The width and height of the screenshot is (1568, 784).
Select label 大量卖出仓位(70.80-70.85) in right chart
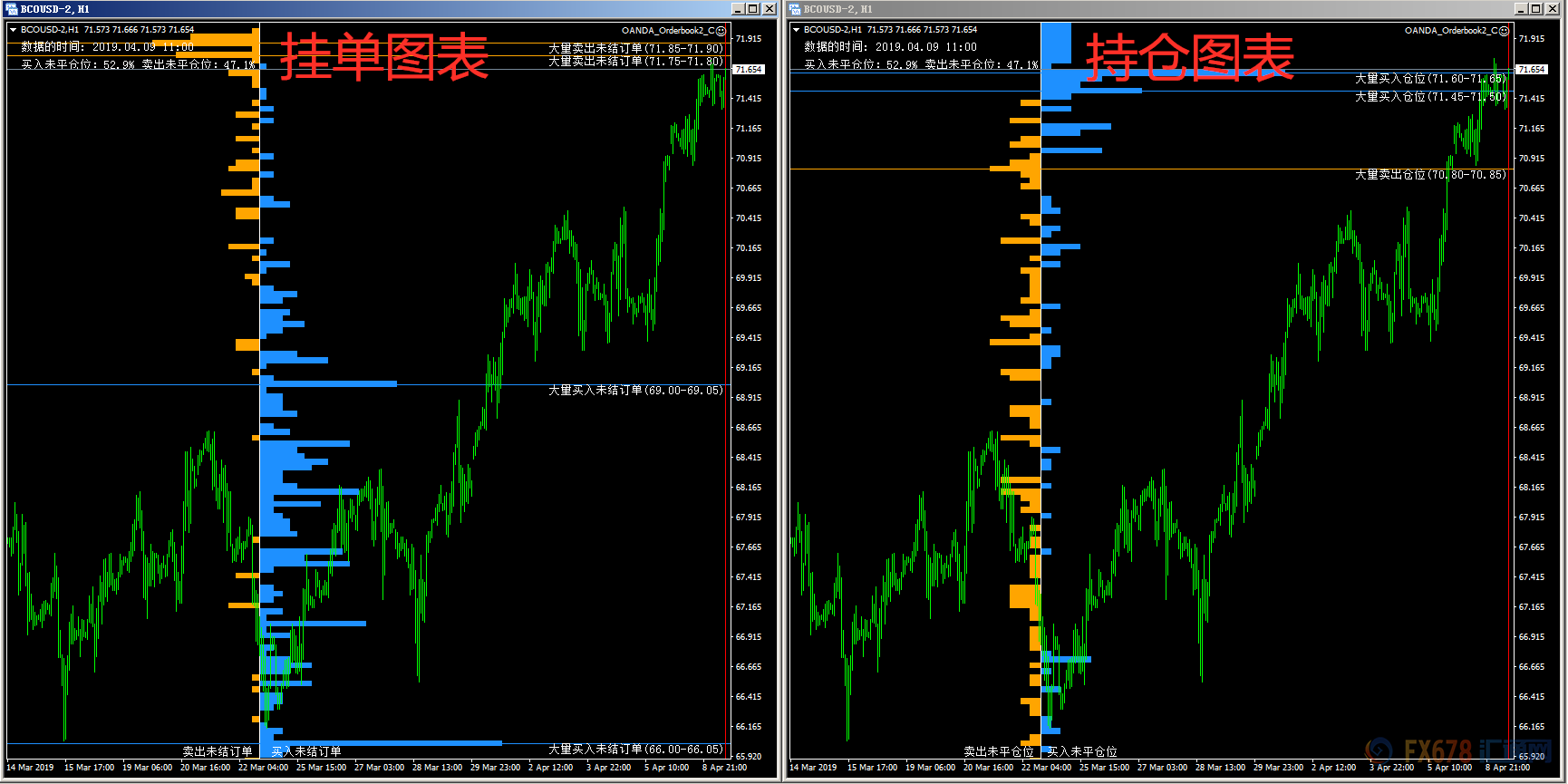pos(1430,175)
